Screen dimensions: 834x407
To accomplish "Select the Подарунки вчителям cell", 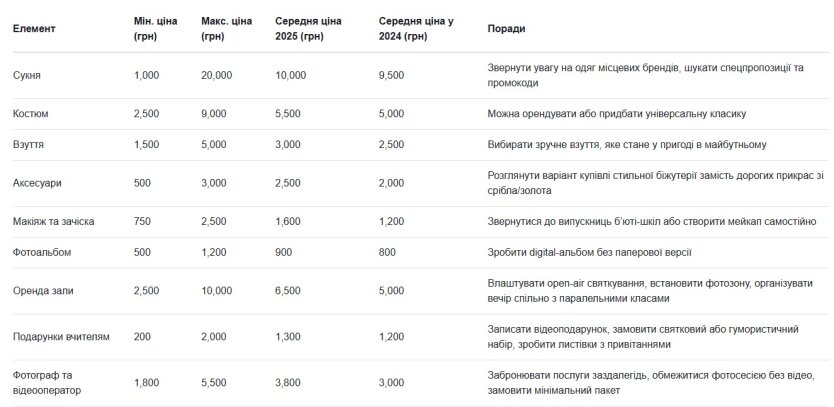I will (61, 337).
